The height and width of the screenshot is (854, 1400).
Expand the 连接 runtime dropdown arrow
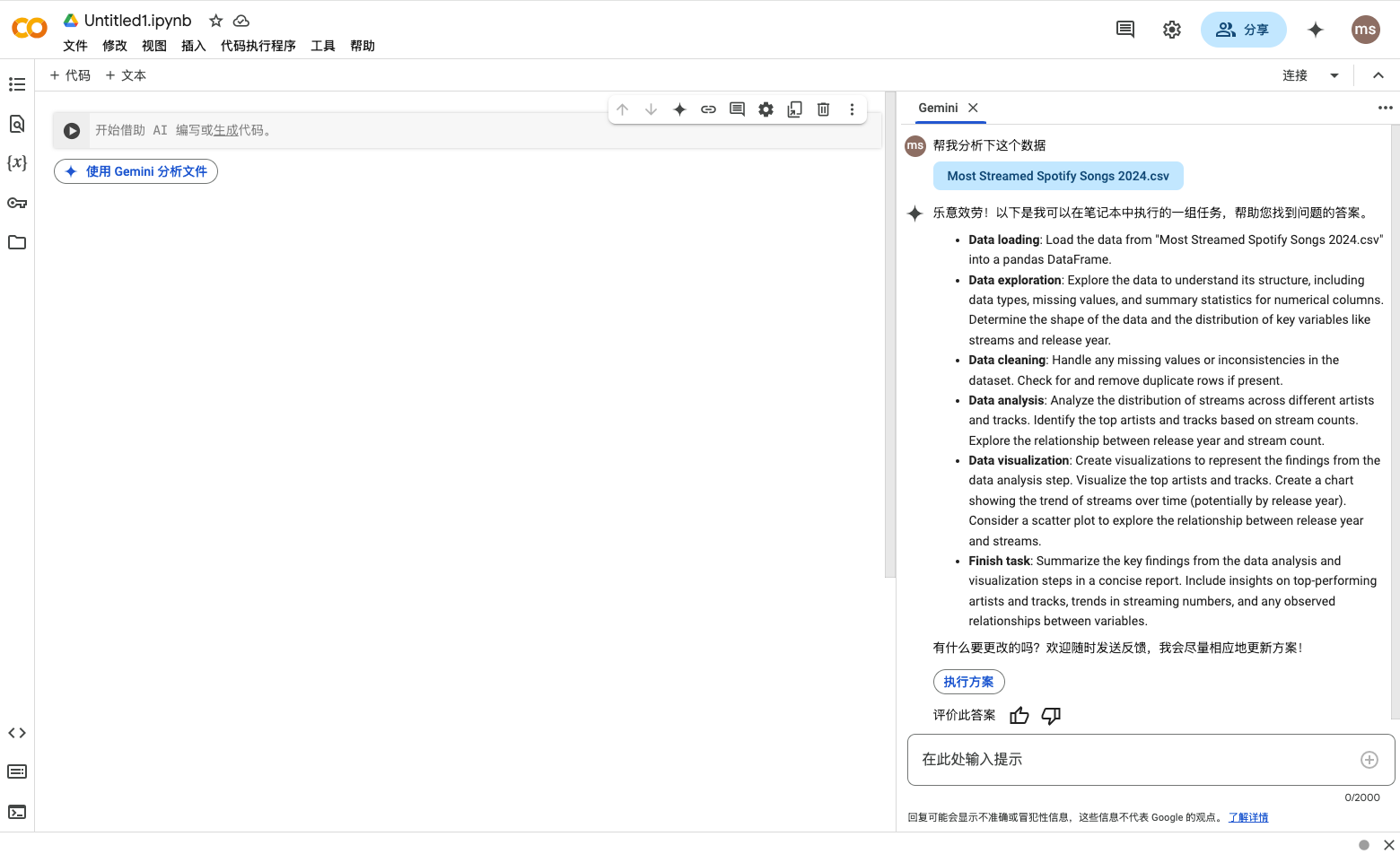tap(1334, 75)
